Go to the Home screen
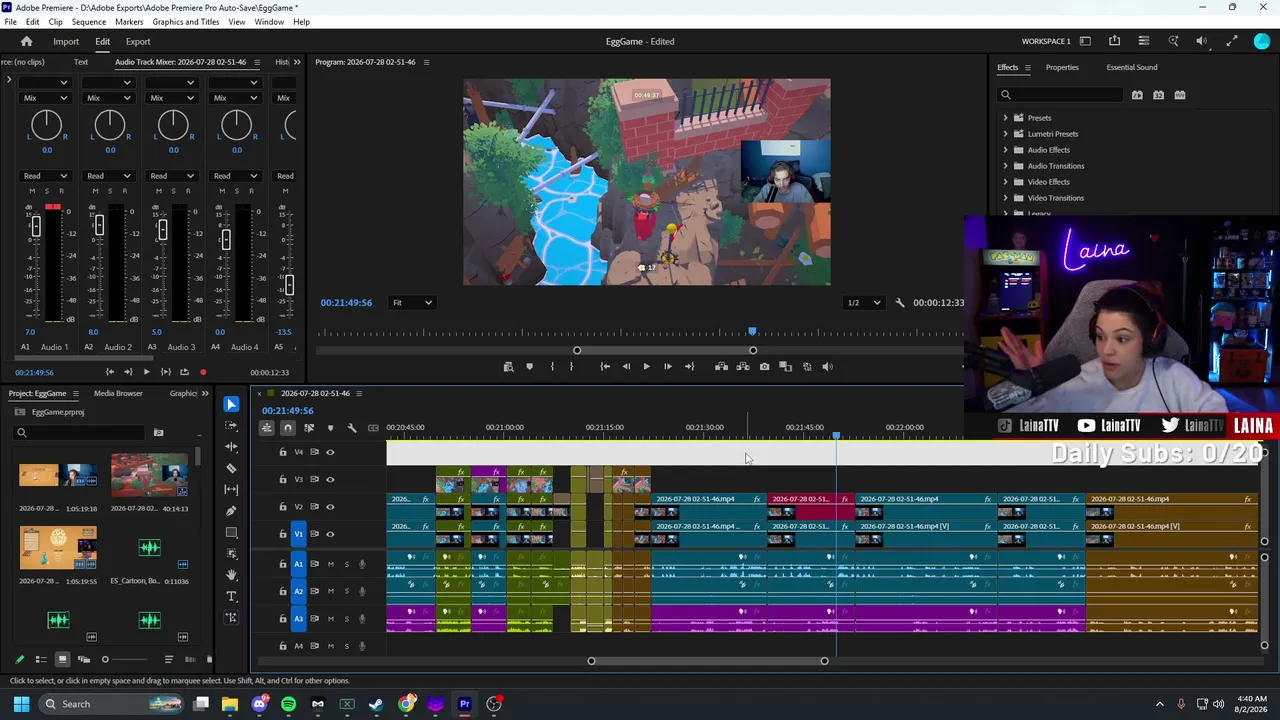The image size is (1280, 720). coord(27,41)
